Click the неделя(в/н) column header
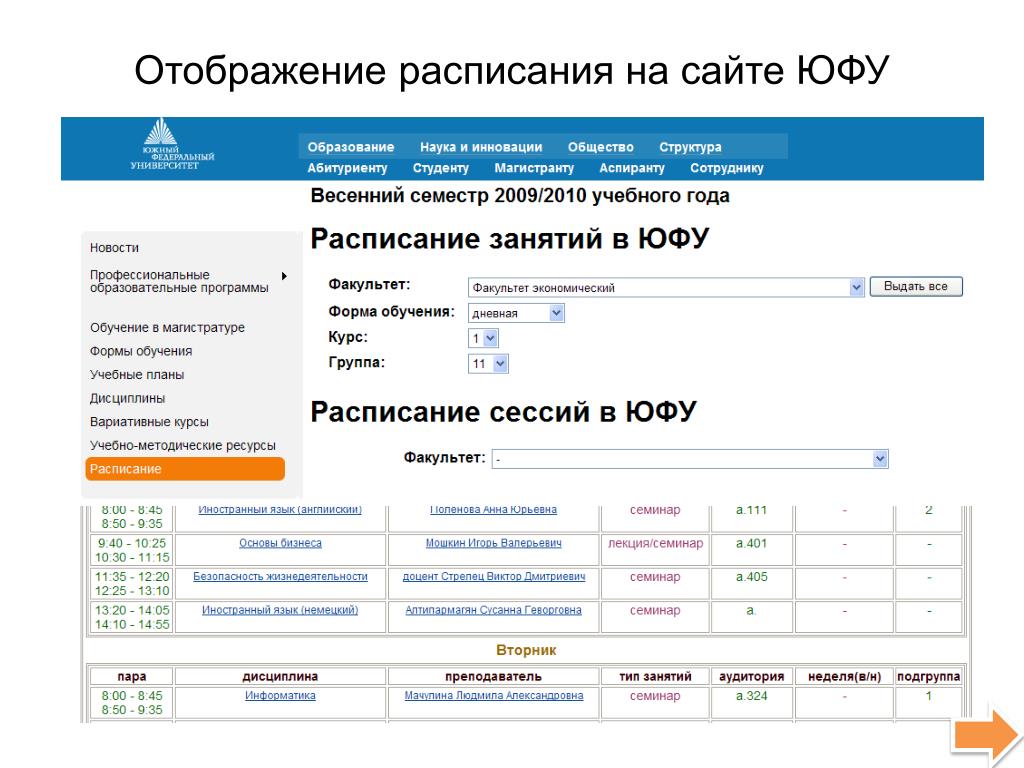 (844, 677)
